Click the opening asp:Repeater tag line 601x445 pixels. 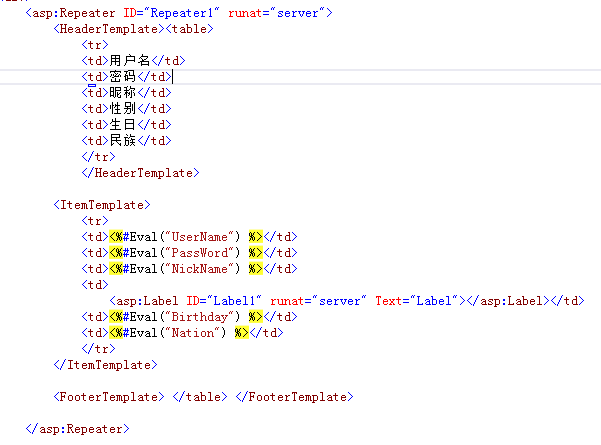point(179,13)
